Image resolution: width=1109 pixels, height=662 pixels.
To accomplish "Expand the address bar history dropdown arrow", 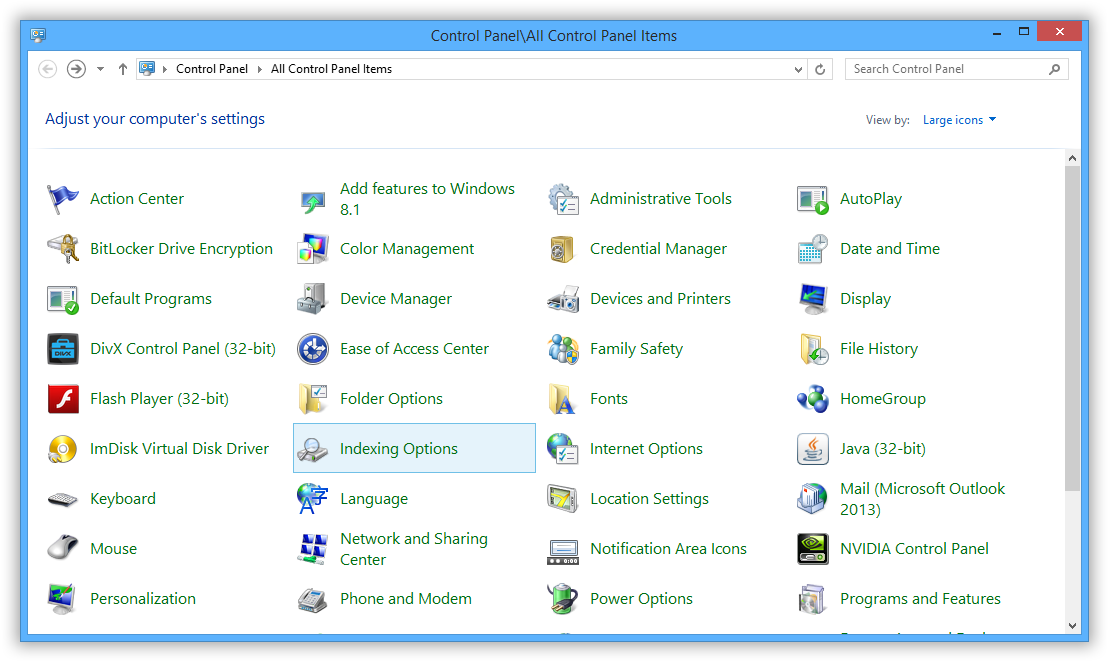I will point(798,69).
